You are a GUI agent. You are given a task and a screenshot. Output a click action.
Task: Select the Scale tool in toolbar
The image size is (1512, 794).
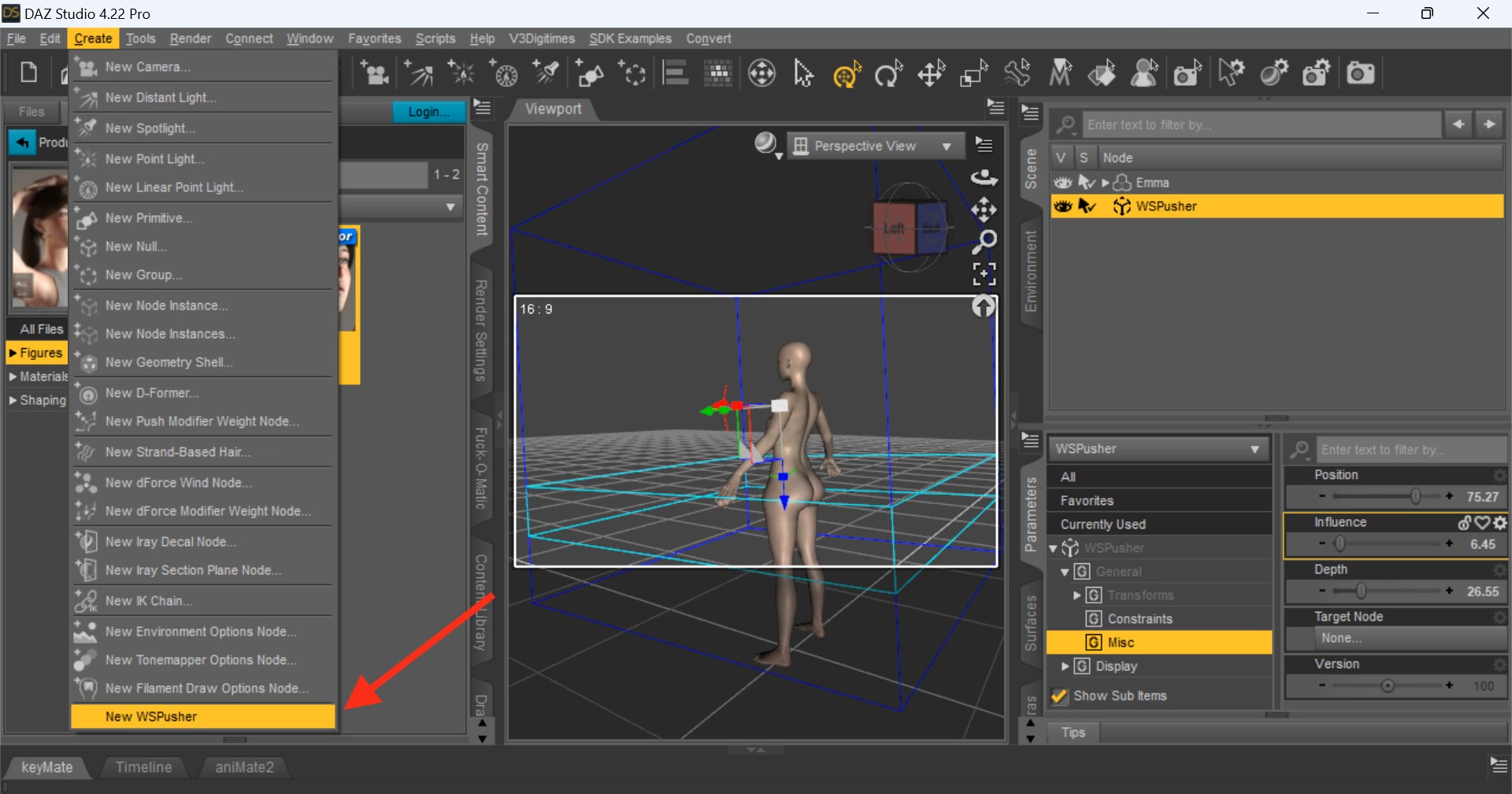974,73
